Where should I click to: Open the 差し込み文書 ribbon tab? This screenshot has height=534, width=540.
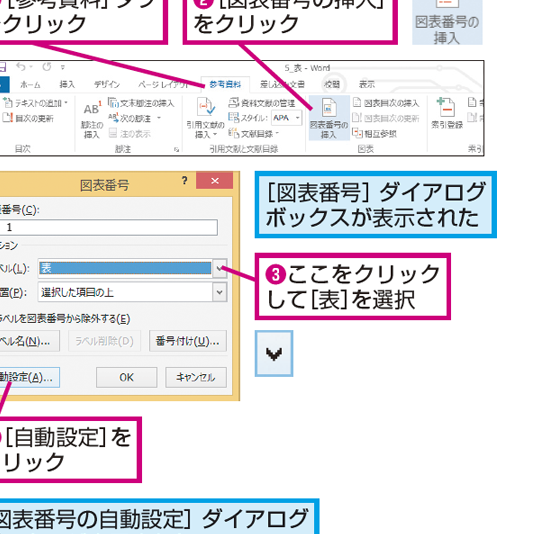point(282,84)
